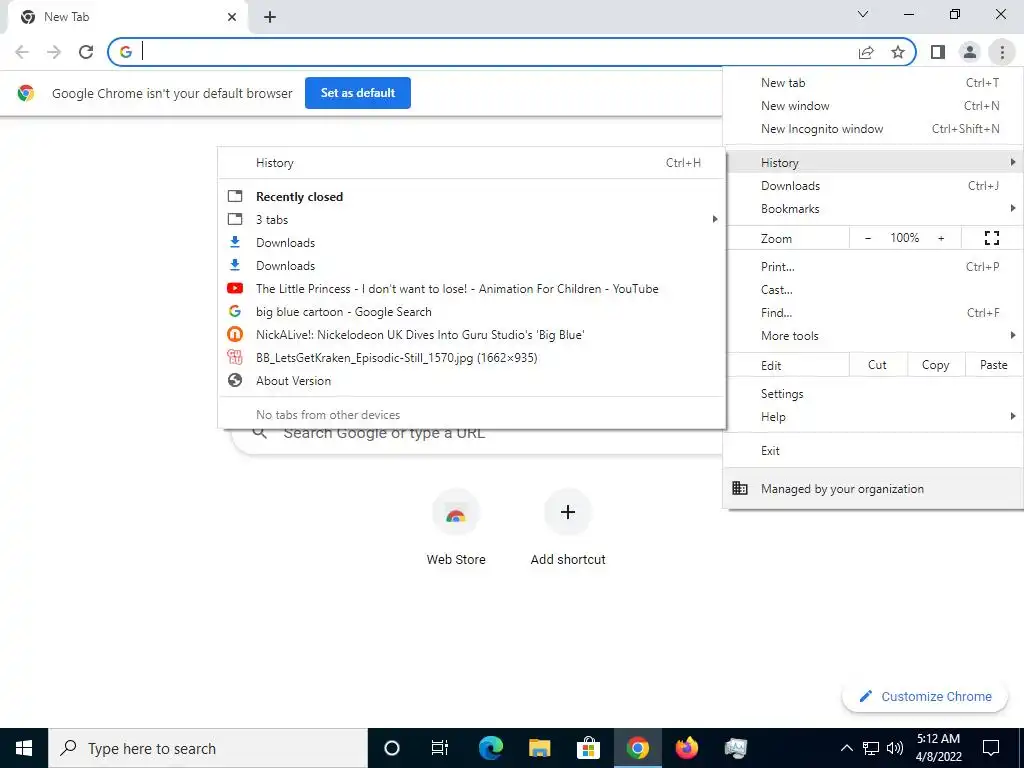Click the Web Store shortcut icon
The width and height of the screenshot is (1024, 768).
(x=456, y=513)
